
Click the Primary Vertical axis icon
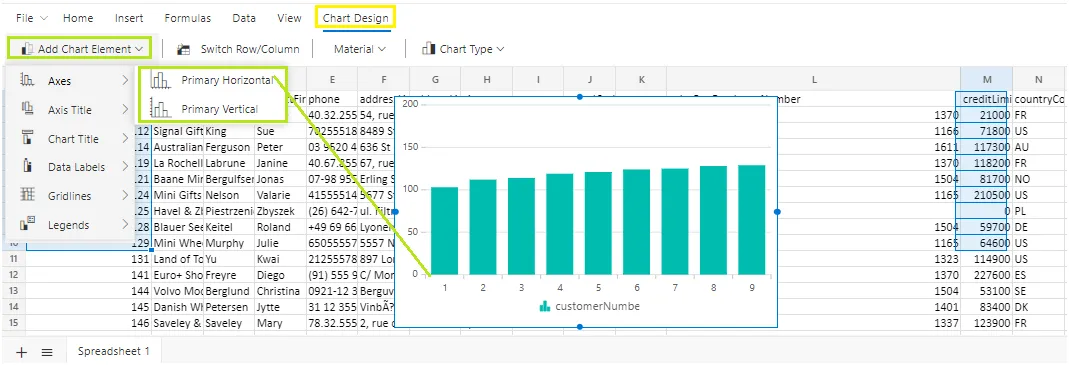pyautogui.click(x=160, y=108)
